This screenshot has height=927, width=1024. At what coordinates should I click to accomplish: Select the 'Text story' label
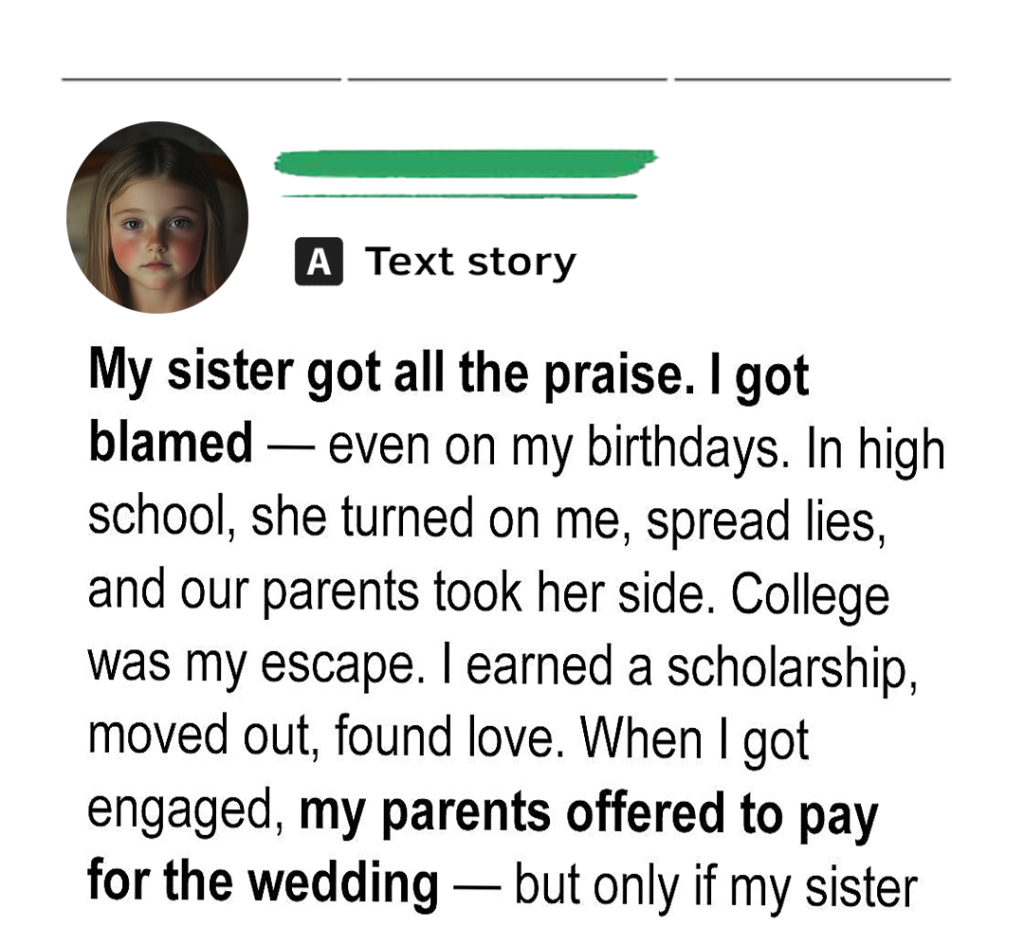(471, 262)
